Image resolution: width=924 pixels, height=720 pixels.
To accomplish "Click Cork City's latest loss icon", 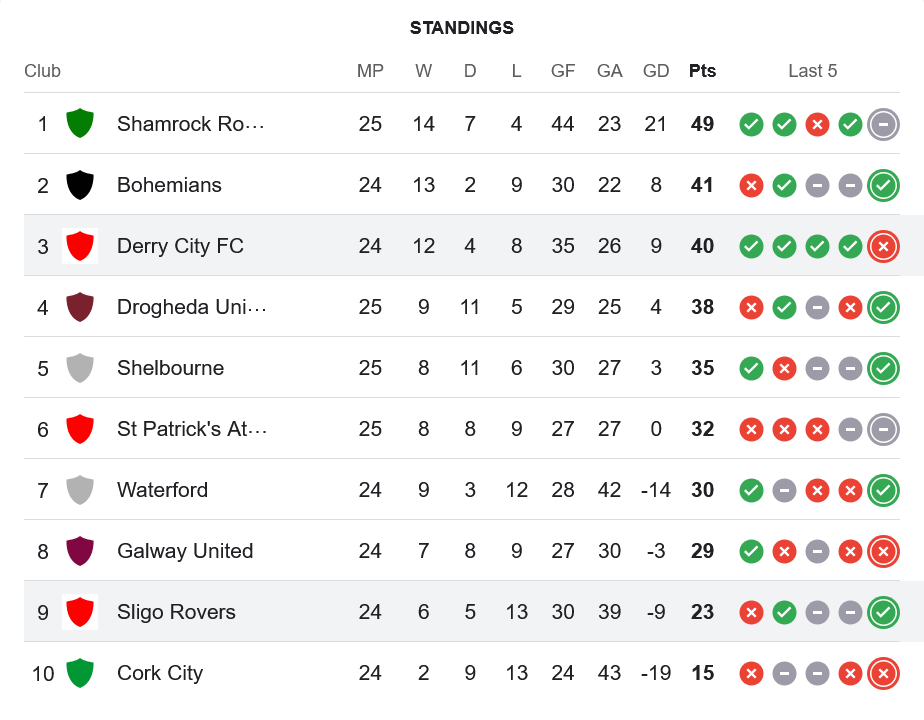I will 883,673.
